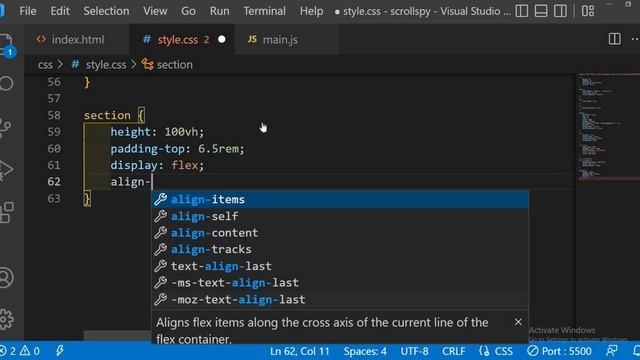
Task: Toggle primary side bar layout icon
Action: 522,11
